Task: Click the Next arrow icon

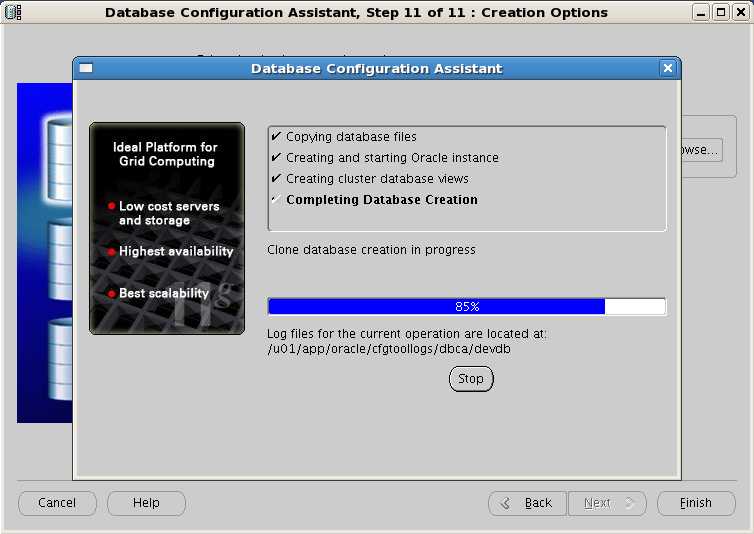Action: (x=629, y=503)
